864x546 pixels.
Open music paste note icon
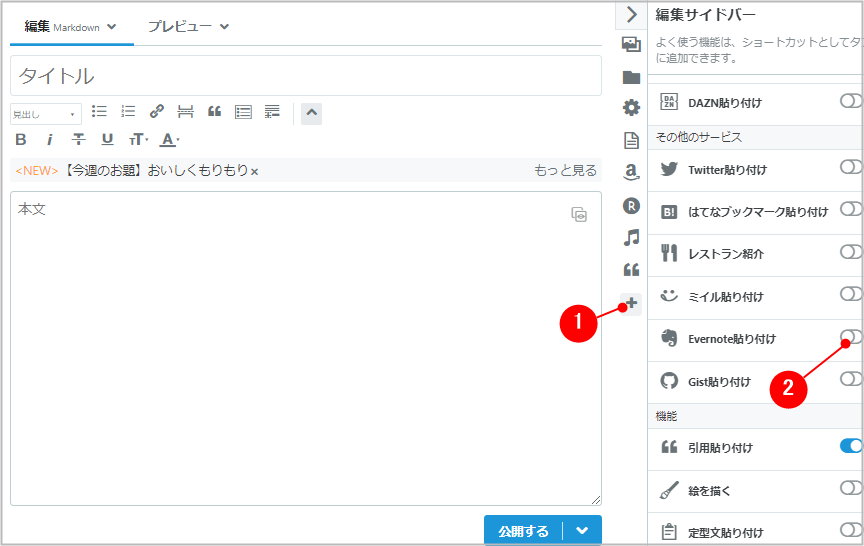tap(631, 238)
